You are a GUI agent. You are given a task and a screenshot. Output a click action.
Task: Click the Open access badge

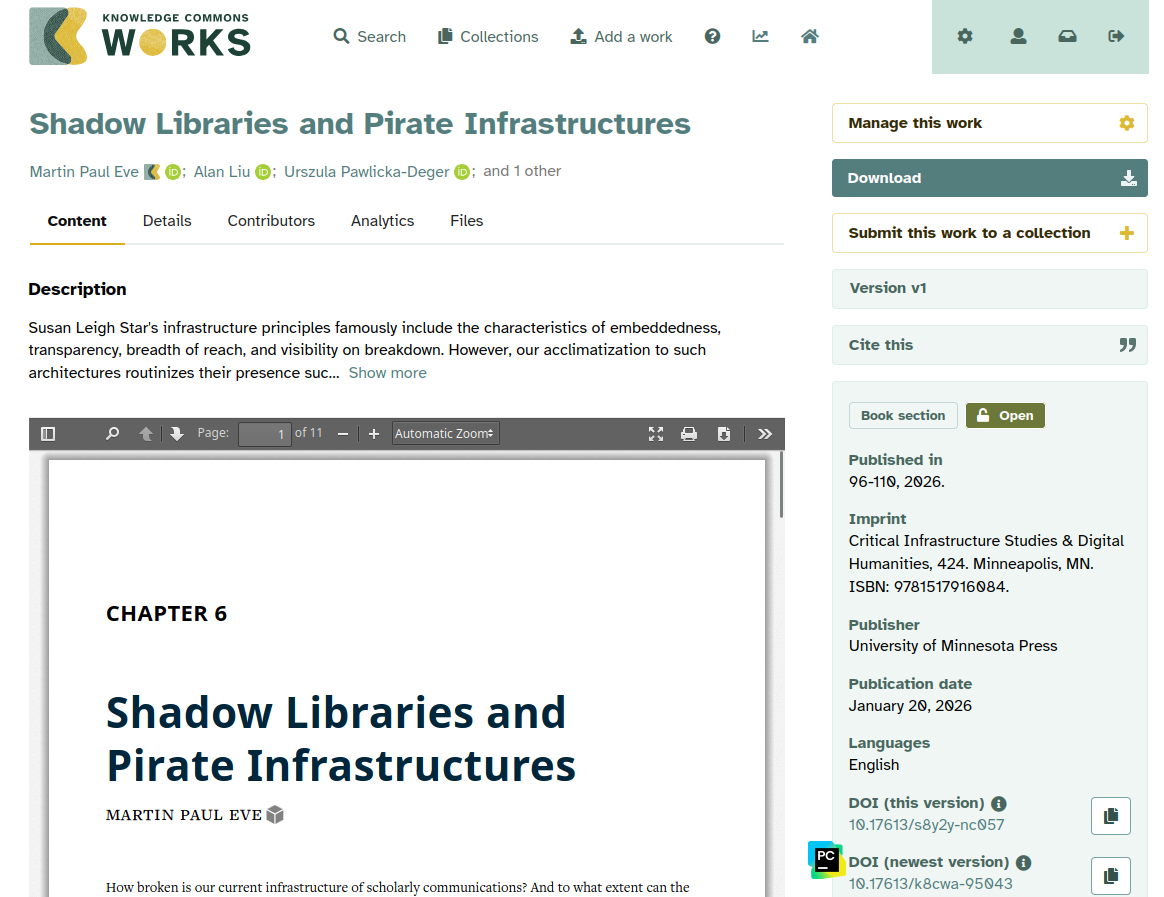(x=1005, y=416)
